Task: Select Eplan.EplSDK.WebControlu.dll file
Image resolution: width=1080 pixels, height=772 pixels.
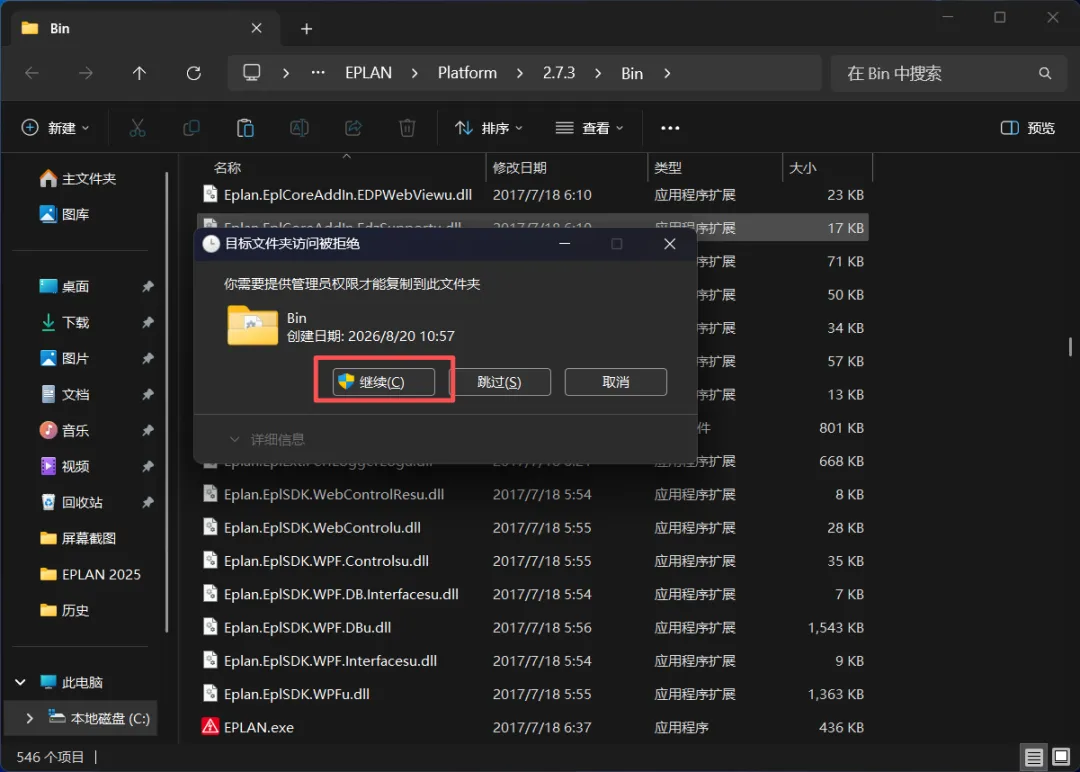Action: click(x=534, y=528)
